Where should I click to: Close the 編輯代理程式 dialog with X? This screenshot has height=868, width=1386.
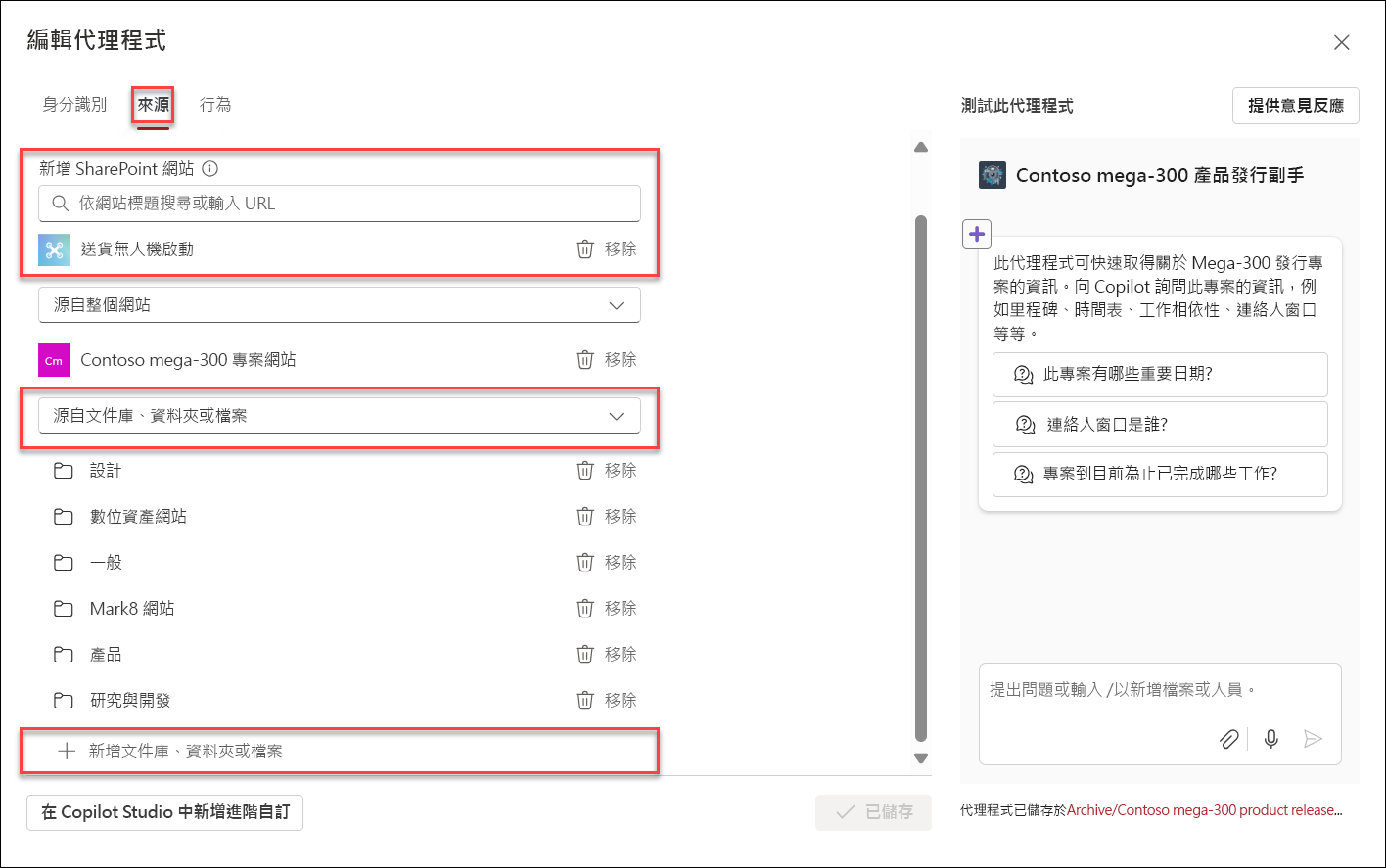tap(1342, 42)
